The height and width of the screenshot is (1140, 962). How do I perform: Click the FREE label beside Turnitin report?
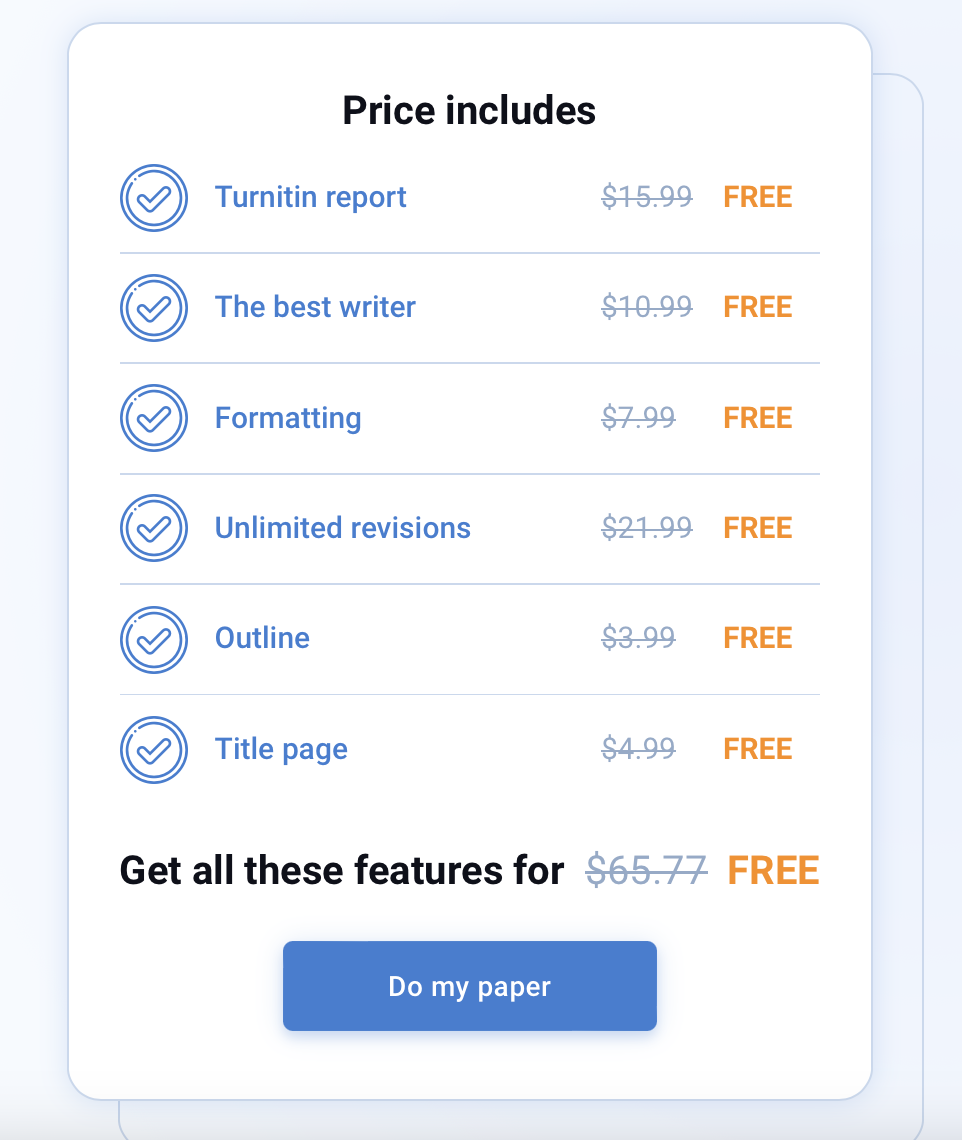pos(757,197)
